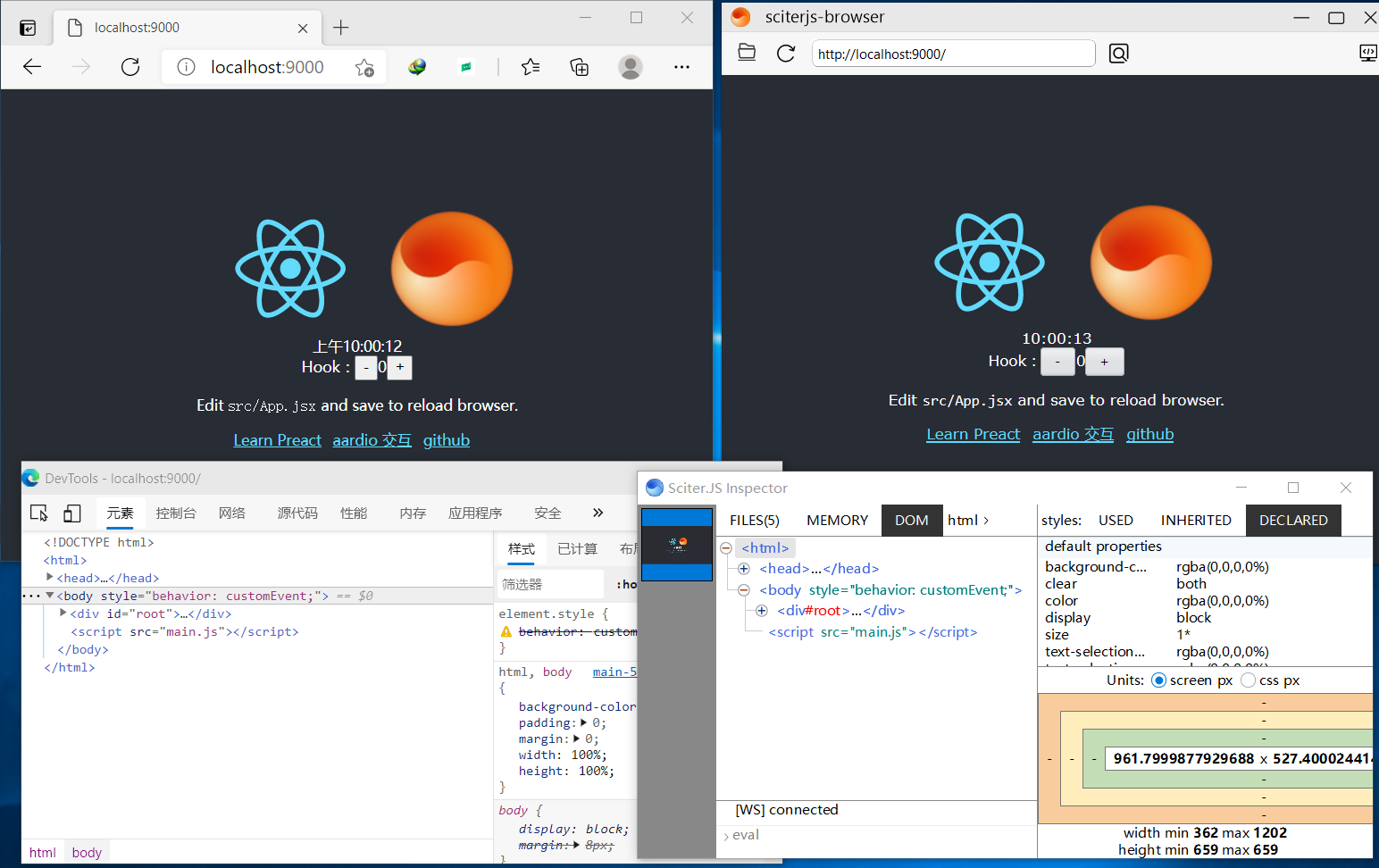This screenshot has width=1379, height=868.
Task: Click Learn Preact link in Edge
Action: pyautogui.click(x=277, y=440)
